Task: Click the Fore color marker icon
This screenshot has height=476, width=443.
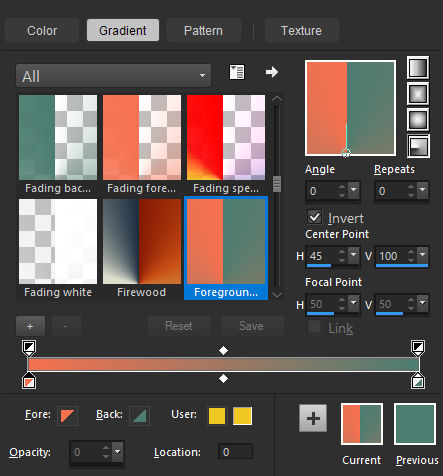Action: tap(67, 416)
